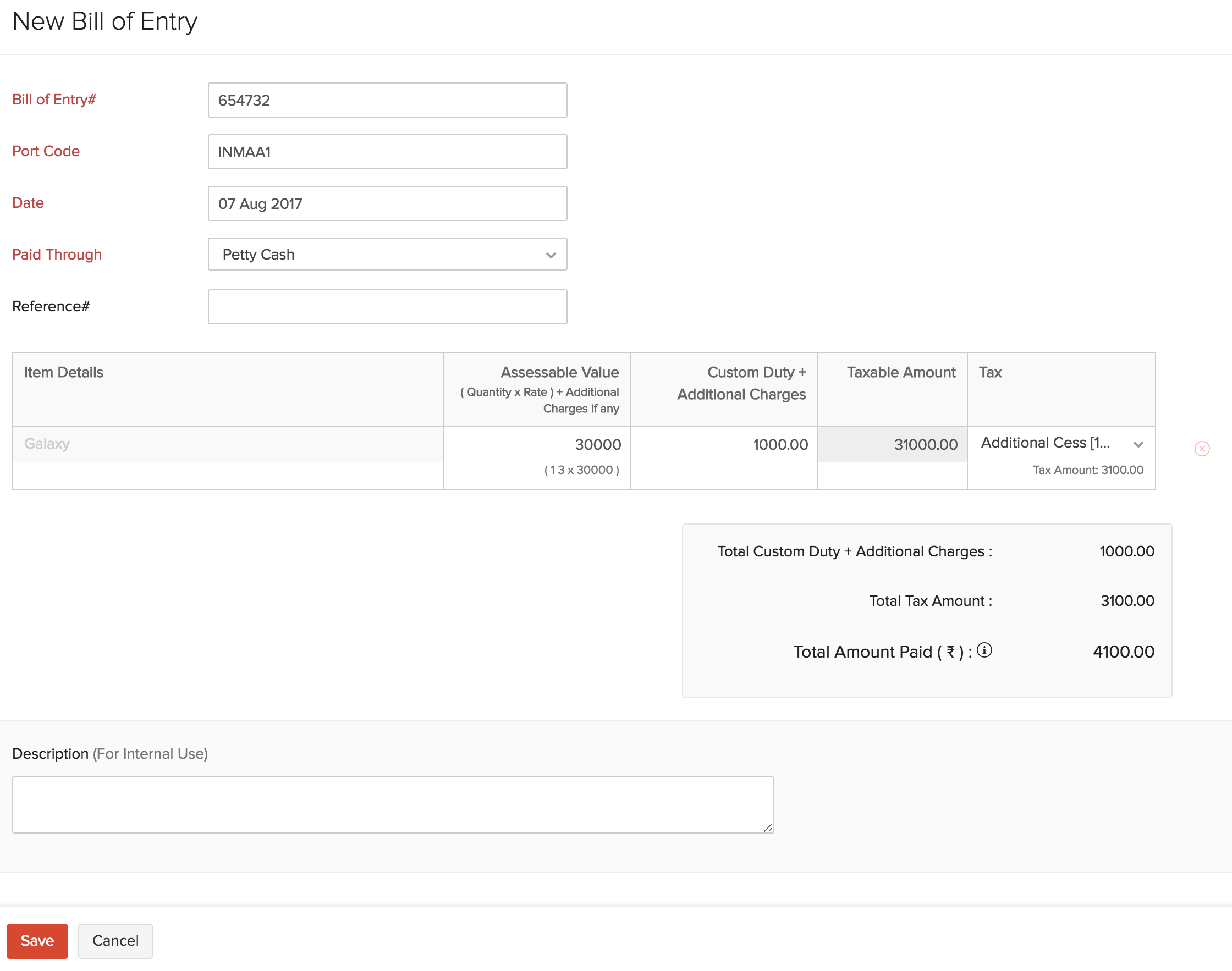Remove the Galaxy line item

click(x=1203, y=449)
